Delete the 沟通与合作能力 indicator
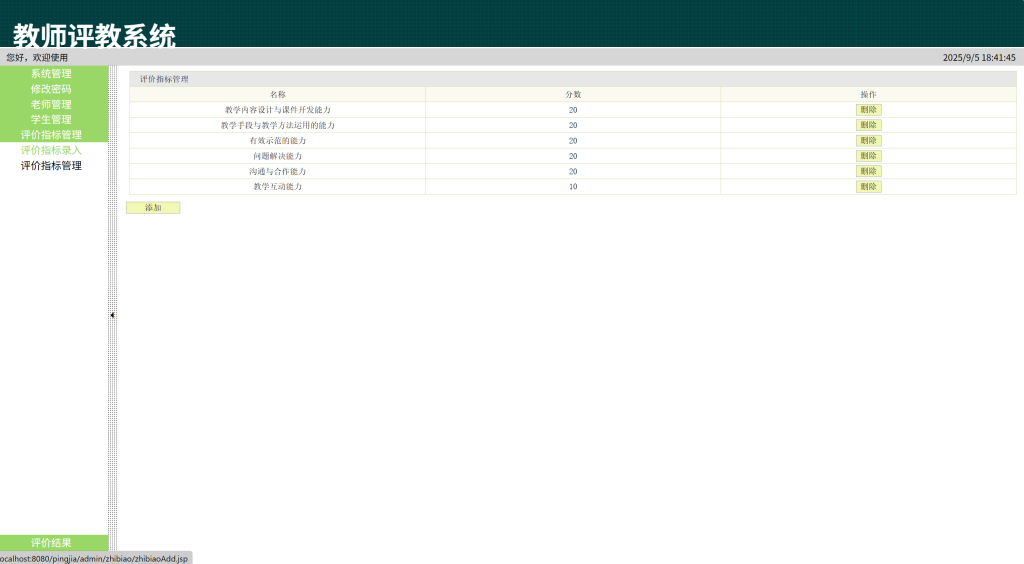1024x564 pixels. [x=869, y=171]
